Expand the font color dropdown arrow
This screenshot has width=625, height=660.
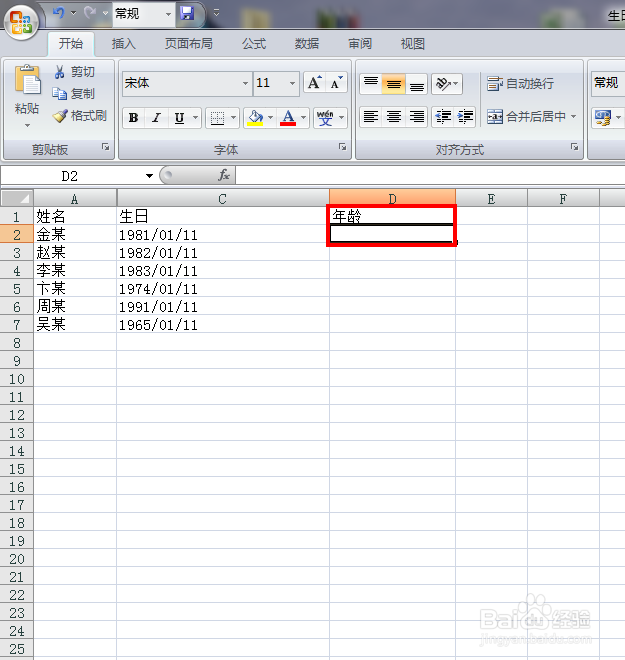click(303, 118)
